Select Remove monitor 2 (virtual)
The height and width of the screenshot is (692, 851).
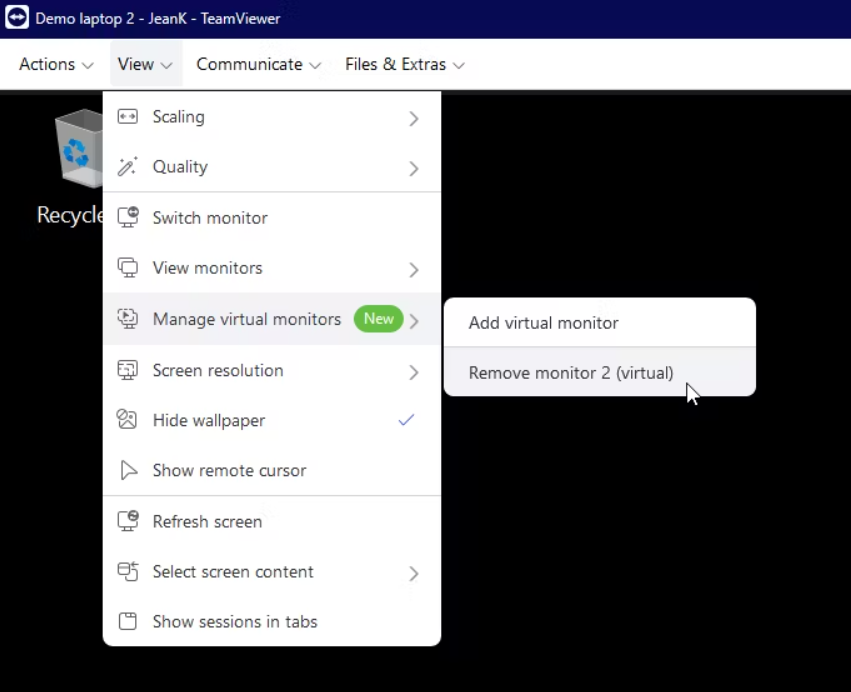(570, 373)
